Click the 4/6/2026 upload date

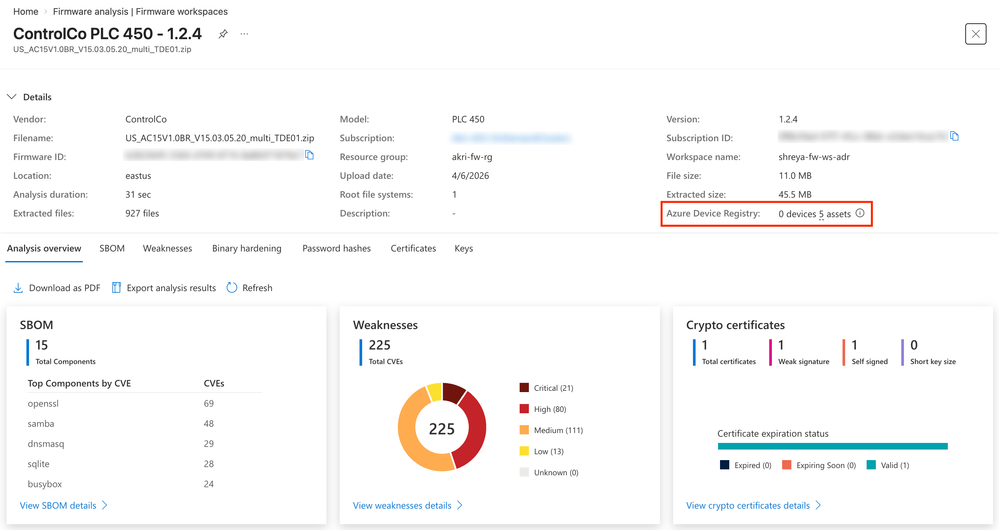point(471,176)
